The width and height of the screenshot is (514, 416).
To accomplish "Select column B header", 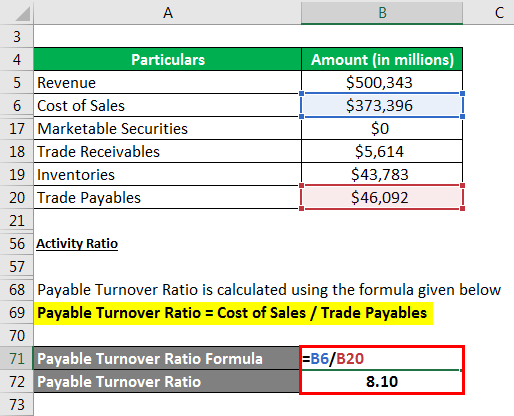I will [x=382, y=12].
